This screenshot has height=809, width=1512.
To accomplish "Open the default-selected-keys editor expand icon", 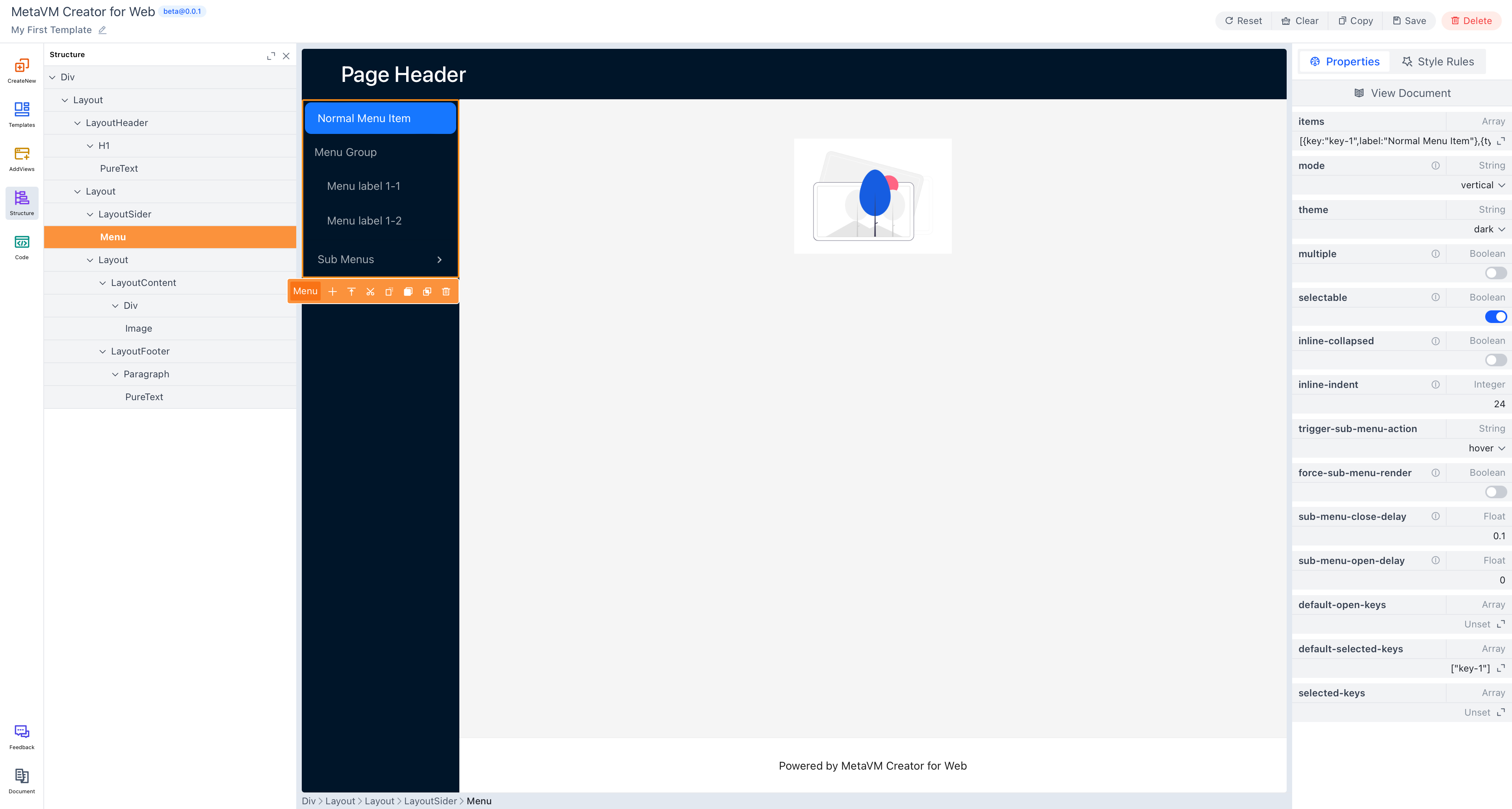I will pyautogui.click(x=1501, y=668).
